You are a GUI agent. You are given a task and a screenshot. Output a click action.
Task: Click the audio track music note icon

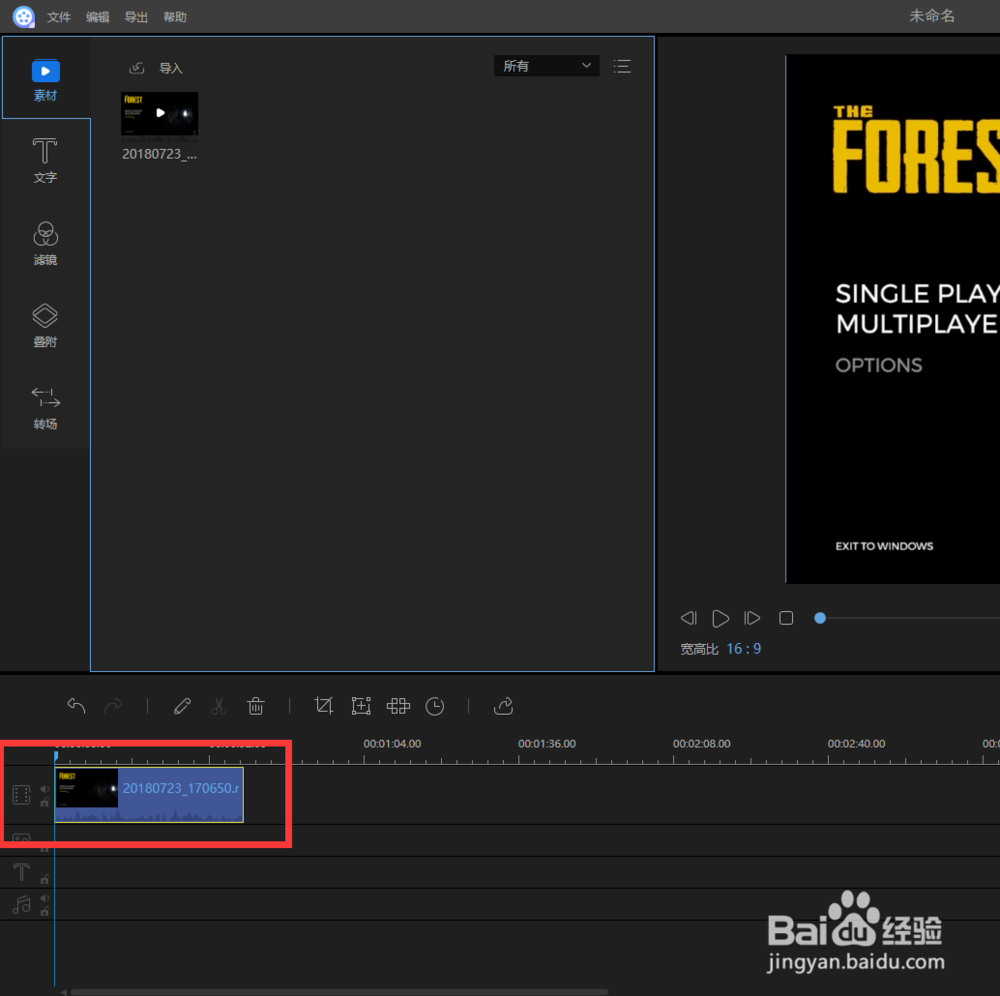coord(22,904)
